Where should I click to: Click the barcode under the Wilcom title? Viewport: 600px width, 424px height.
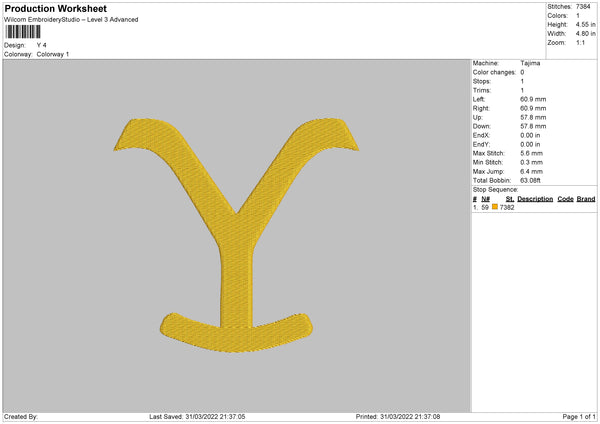23,32
